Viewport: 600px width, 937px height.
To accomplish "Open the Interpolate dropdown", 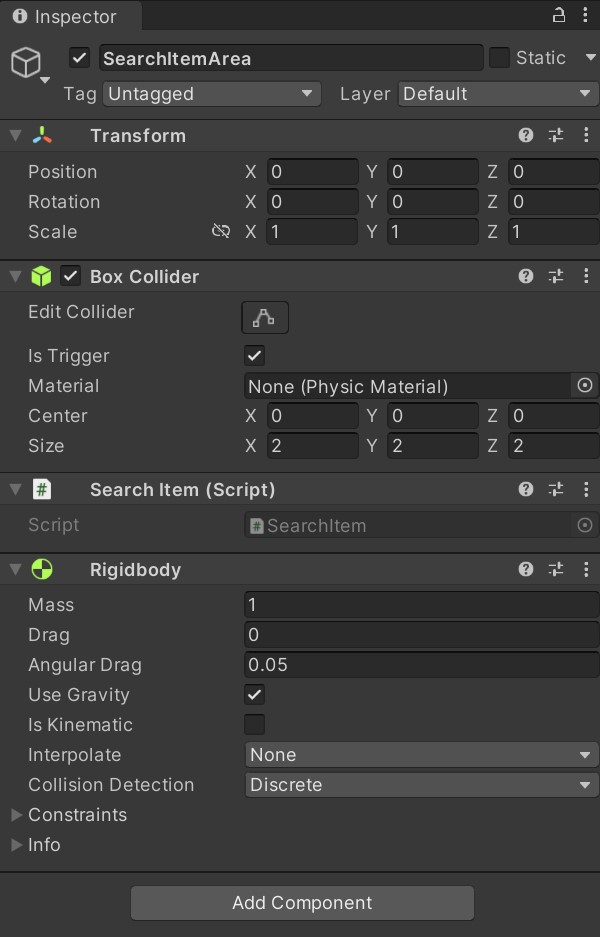I will point(421,755).
